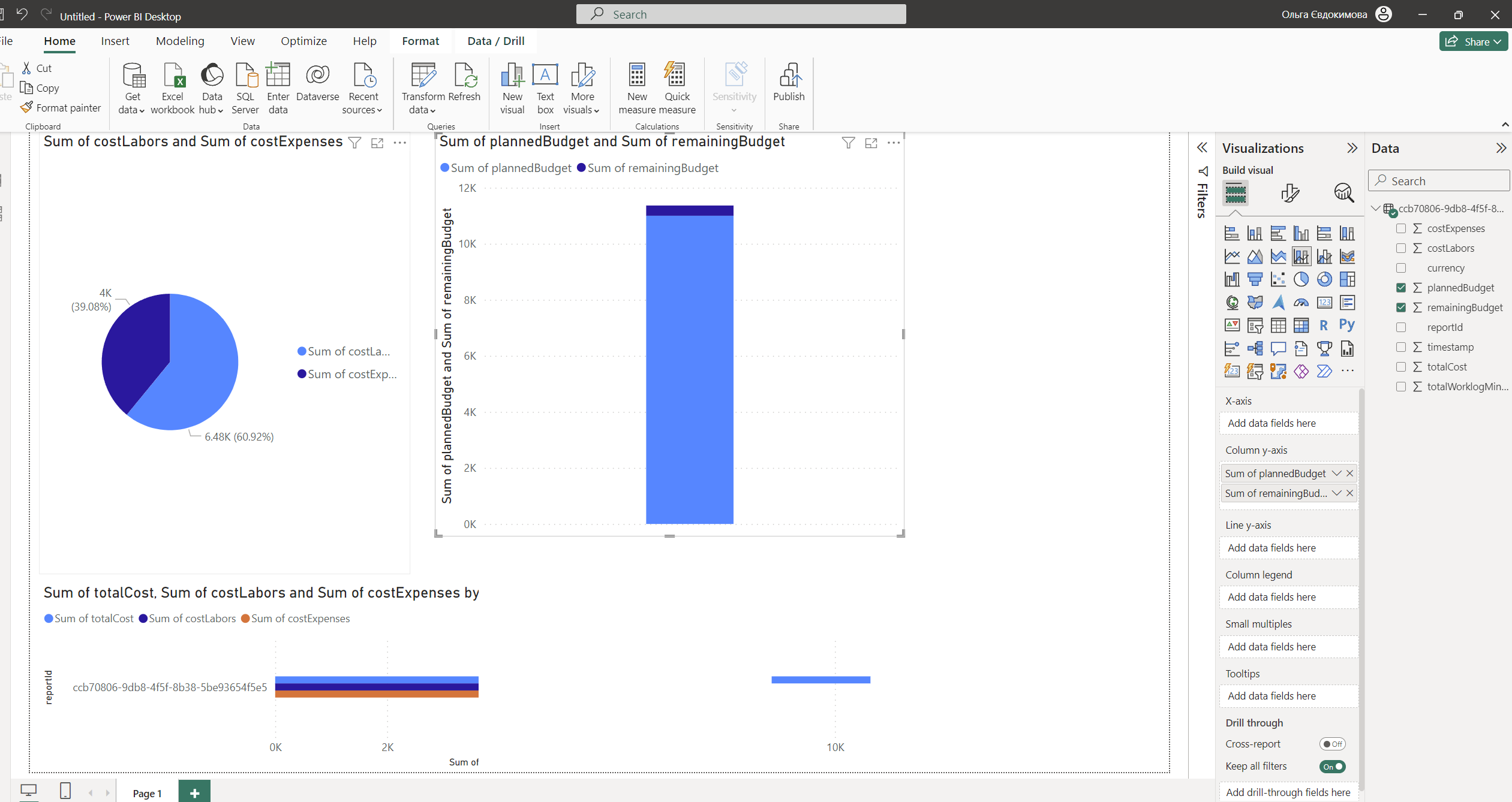Turn off the Keep all filters toggle
Screen dimensions: 1512x802
point(1332,766)
